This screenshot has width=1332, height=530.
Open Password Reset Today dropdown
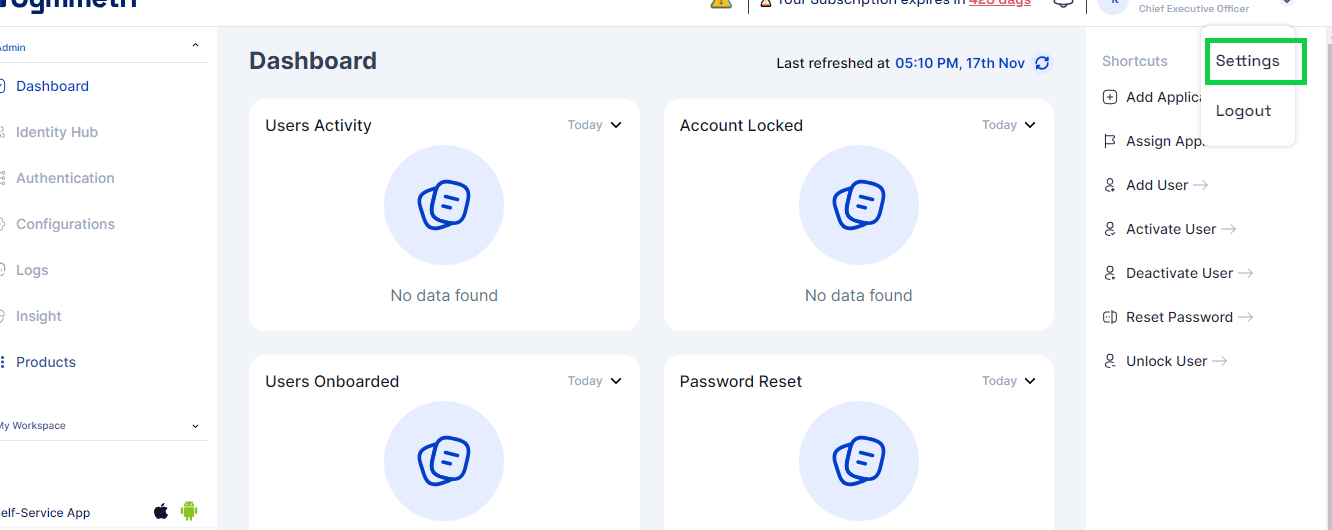tap(1009, 381)
